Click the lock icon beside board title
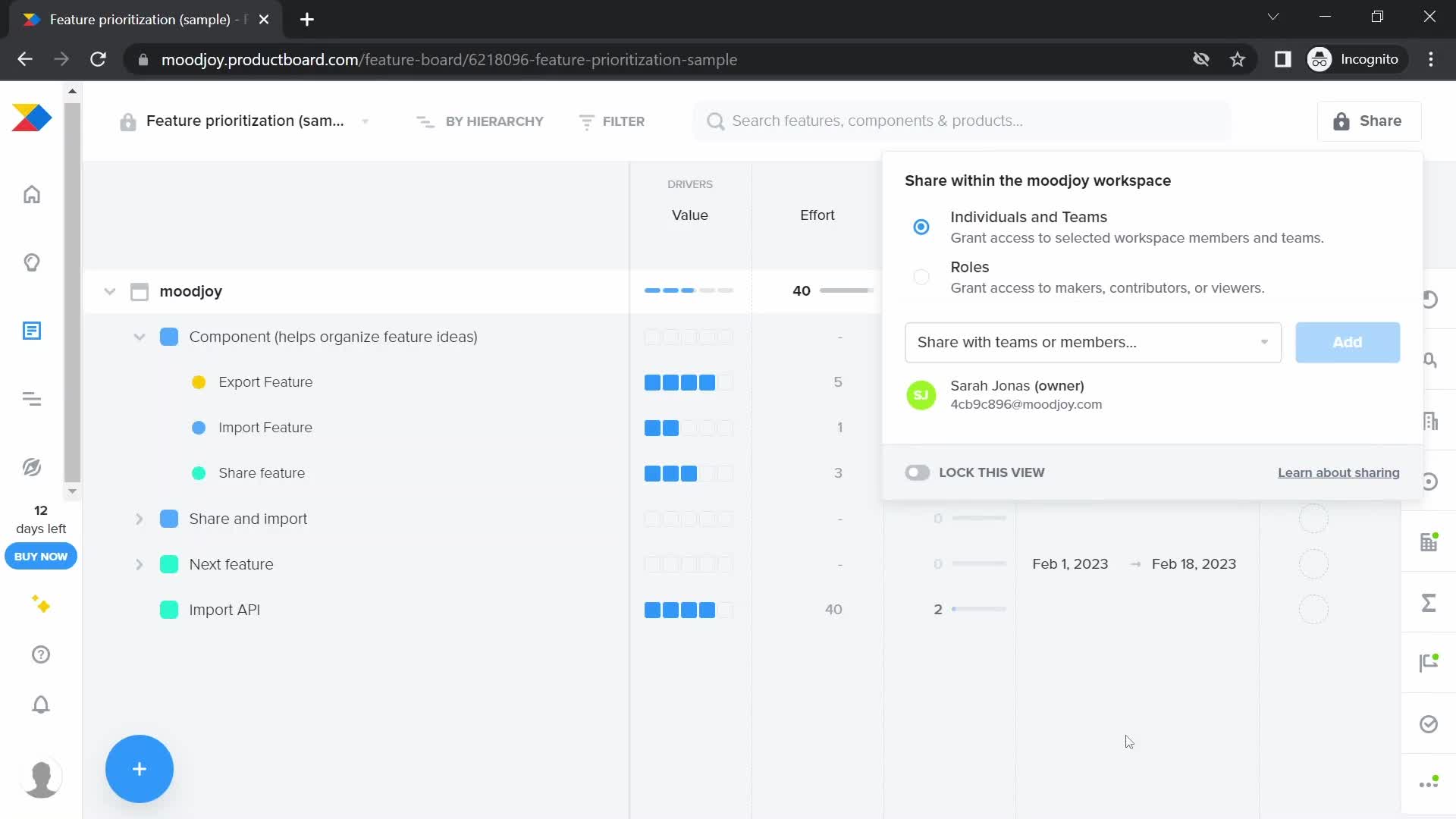The image size is (1456, 819). (x=127, y=121)
